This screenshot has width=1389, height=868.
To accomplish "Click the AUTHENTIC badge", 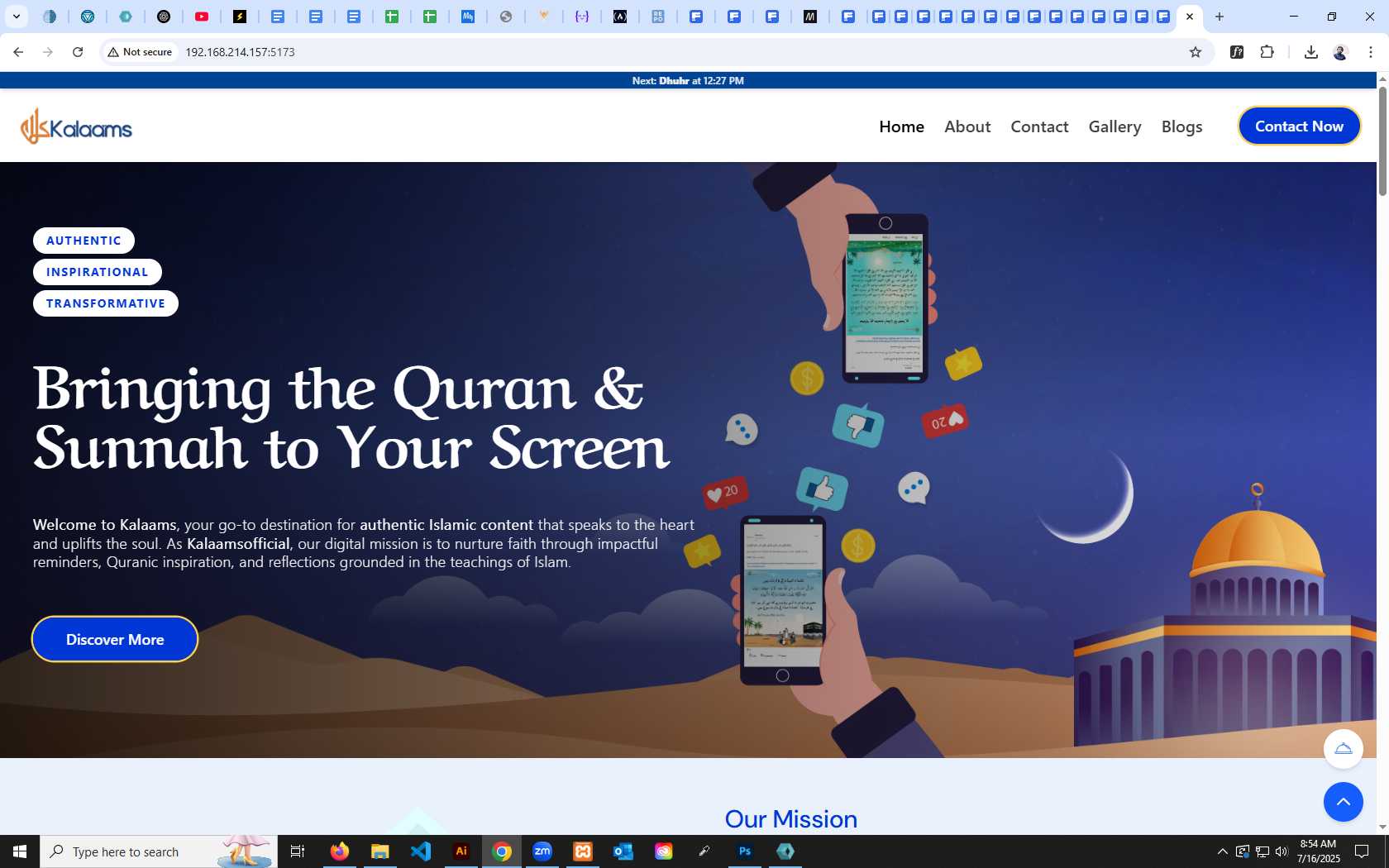I will pos(84,241).
